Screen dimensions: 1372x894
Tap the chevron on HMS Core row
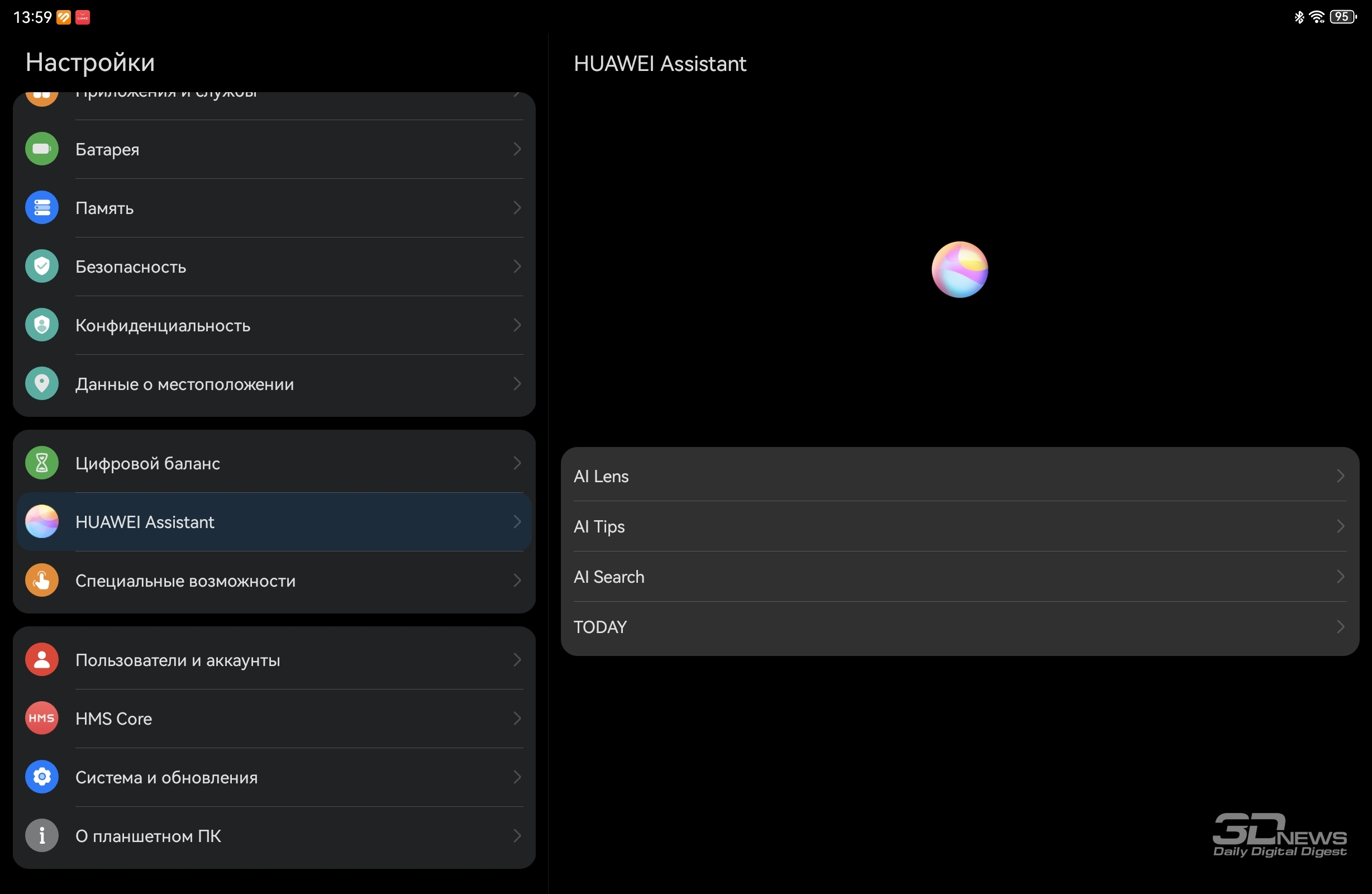[517, 719]
